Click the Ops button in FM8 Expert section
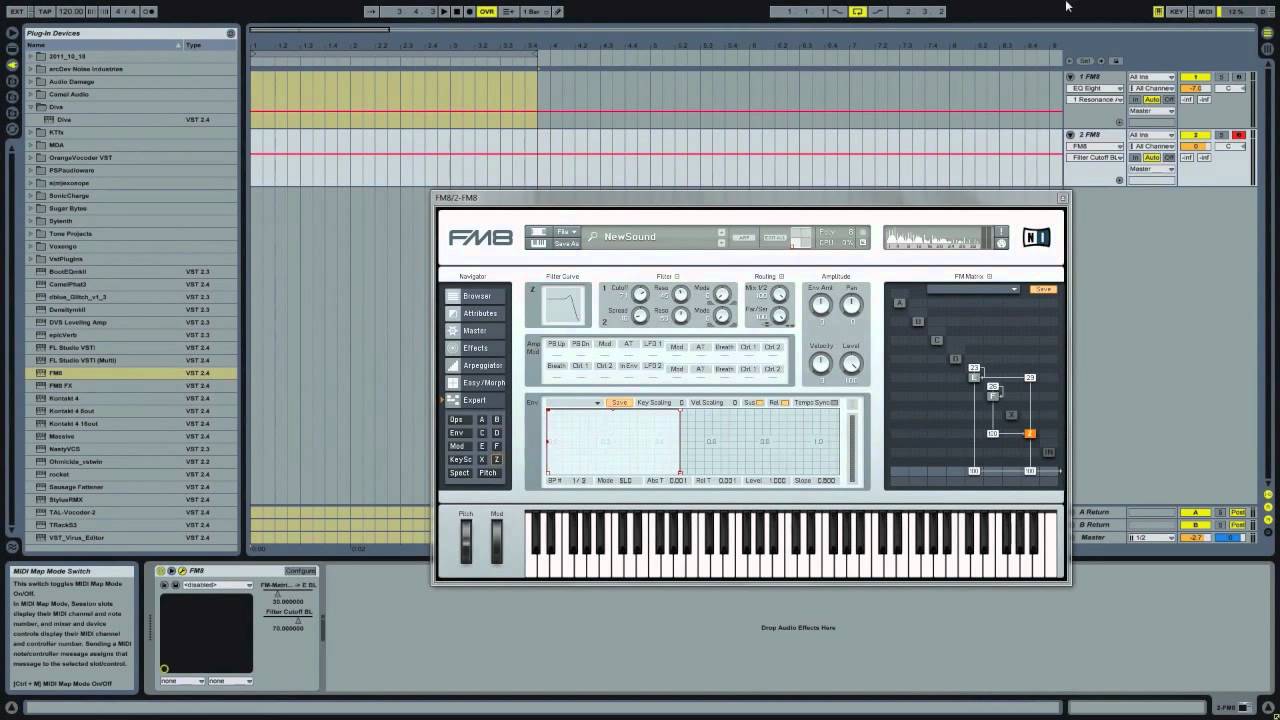The image size is (1280, 720). point(458,420)
